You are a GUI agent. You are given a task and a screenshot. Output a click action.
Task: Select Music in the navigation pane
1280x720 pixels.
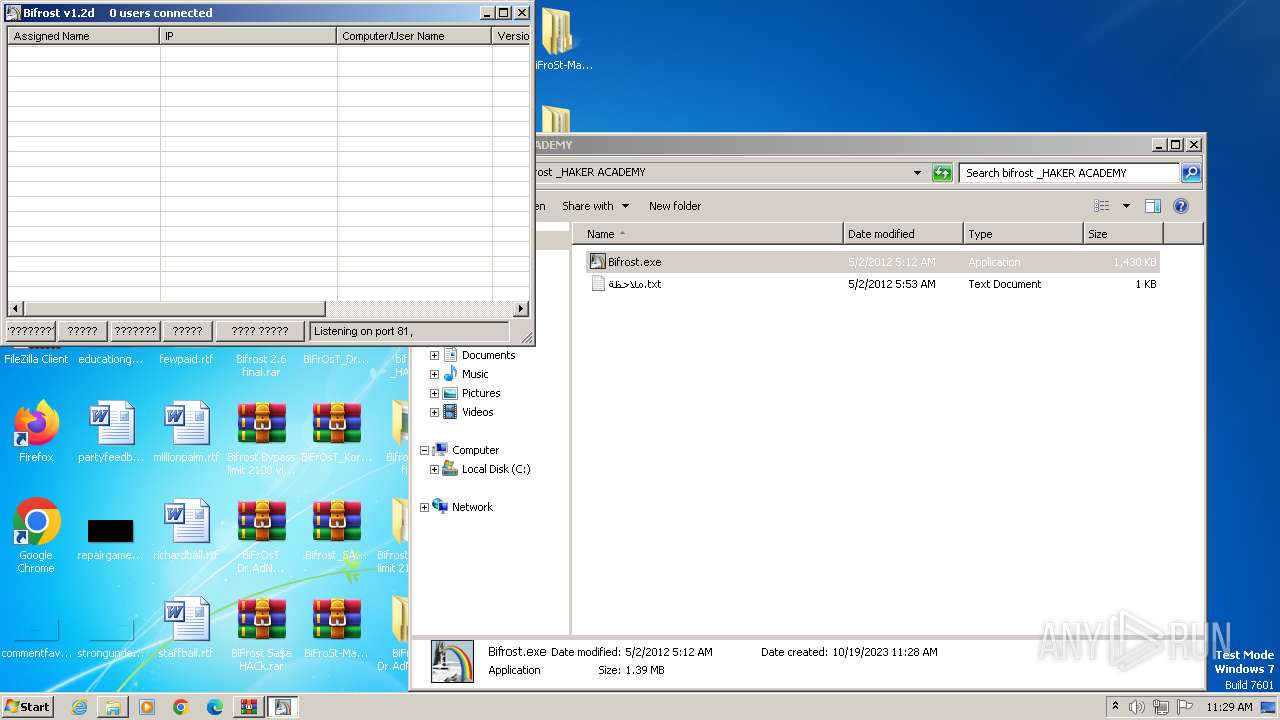[475, 374]
